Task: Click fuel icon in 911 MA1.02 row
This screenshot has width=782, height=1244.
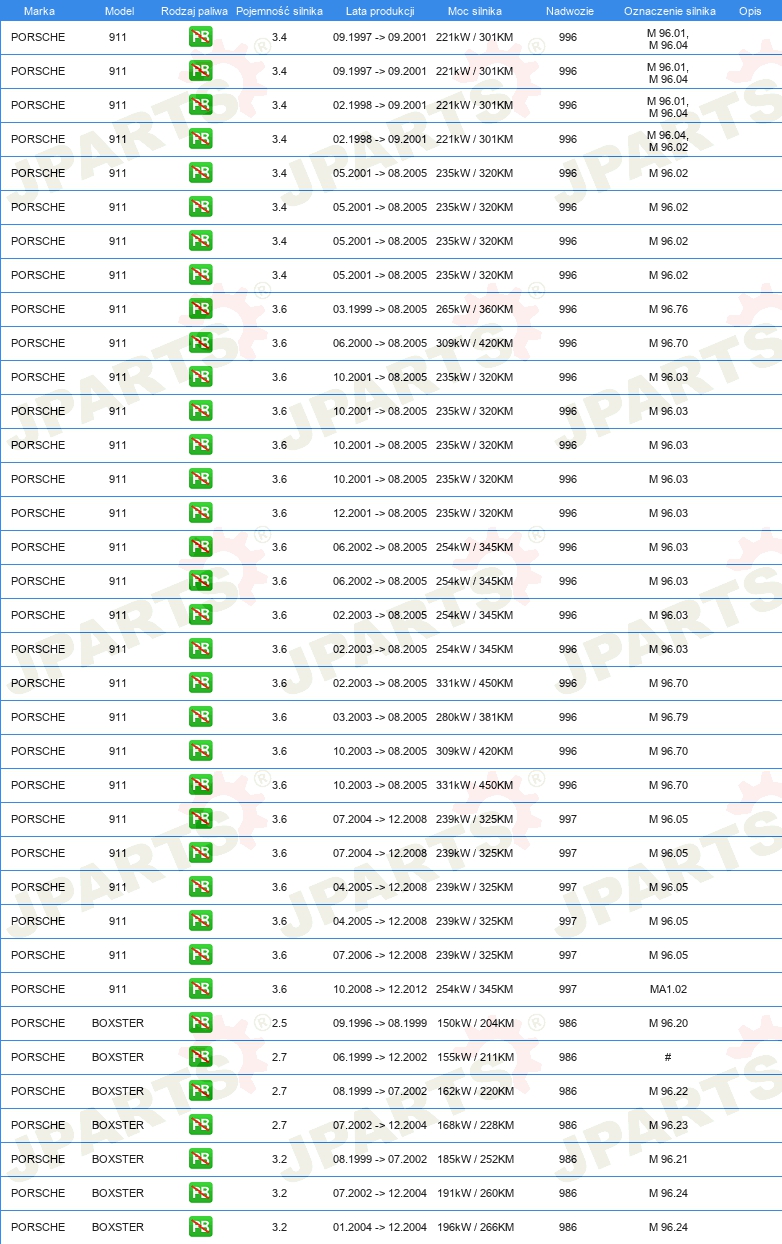Action: [x=200, y=989]
